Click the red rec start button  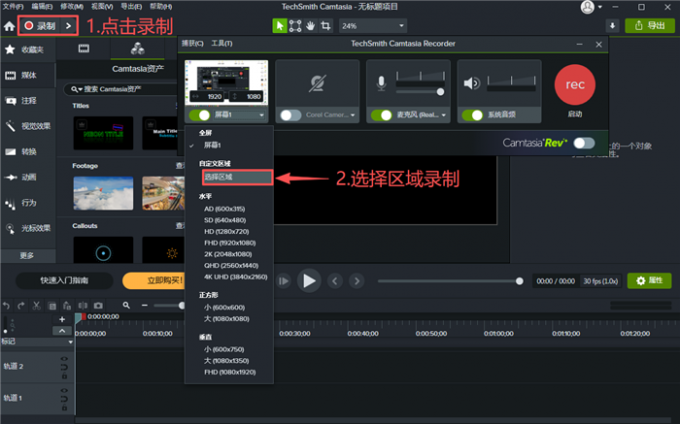click(x=575, y=85)
